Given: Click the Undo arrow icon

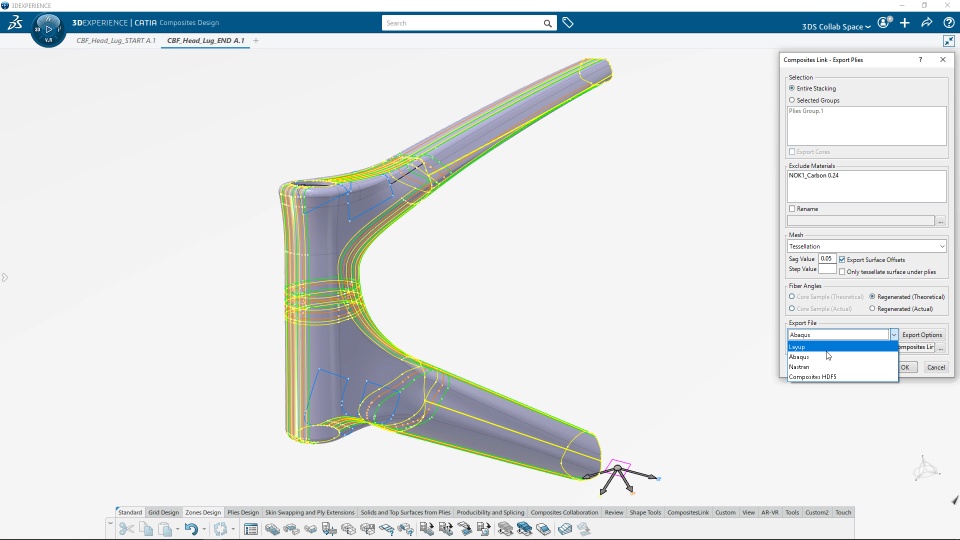Looking at the screenshot, I should pos(191,528).
